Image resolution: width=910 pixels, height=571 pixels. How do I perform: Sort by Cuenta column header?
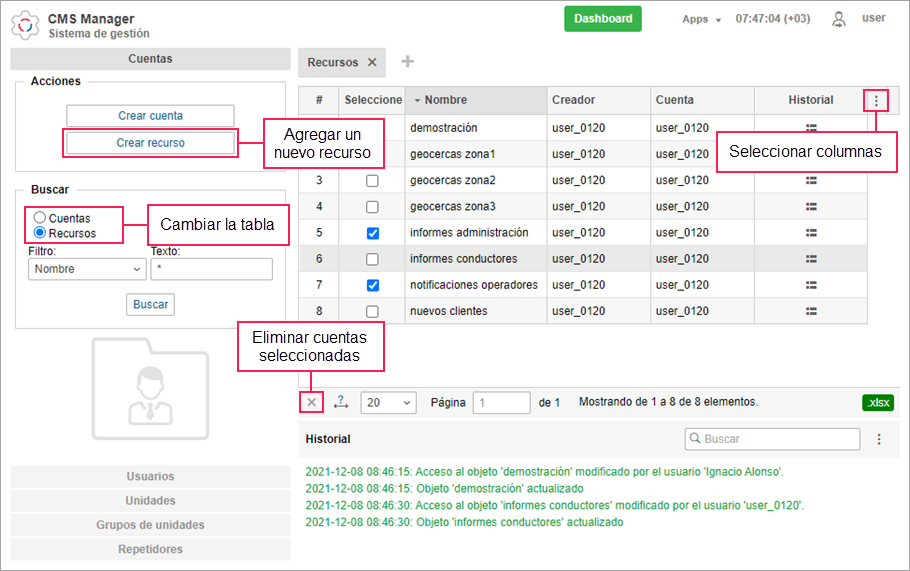click(x=702, y=100)
